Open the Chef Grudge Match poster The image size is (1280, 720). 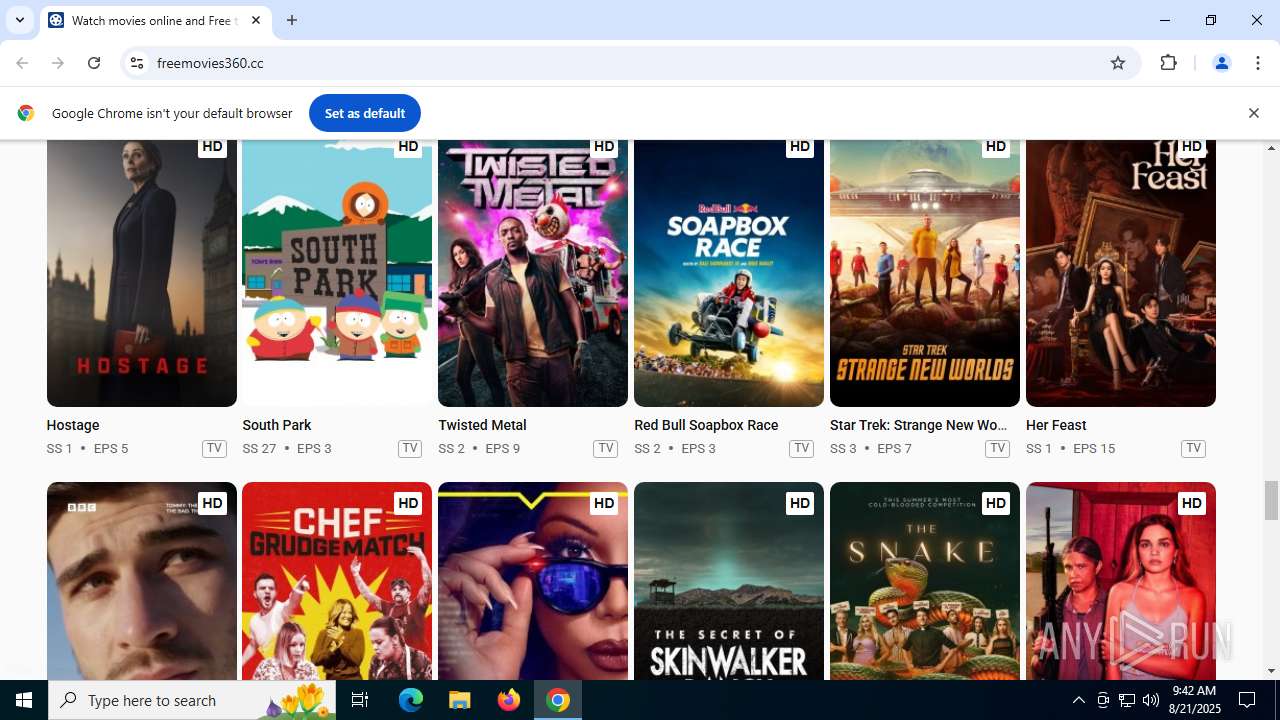(337, 581)
